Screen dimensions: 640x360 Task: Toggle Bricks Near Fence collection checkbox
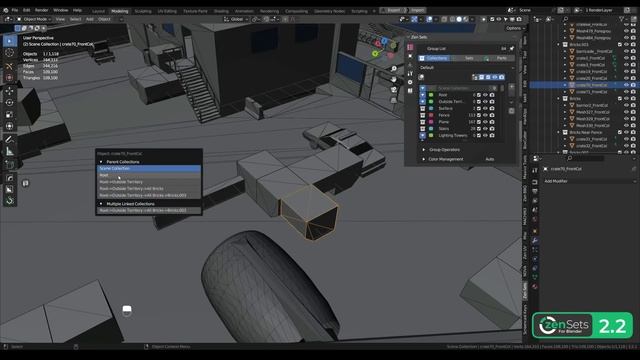coord(620,132)
